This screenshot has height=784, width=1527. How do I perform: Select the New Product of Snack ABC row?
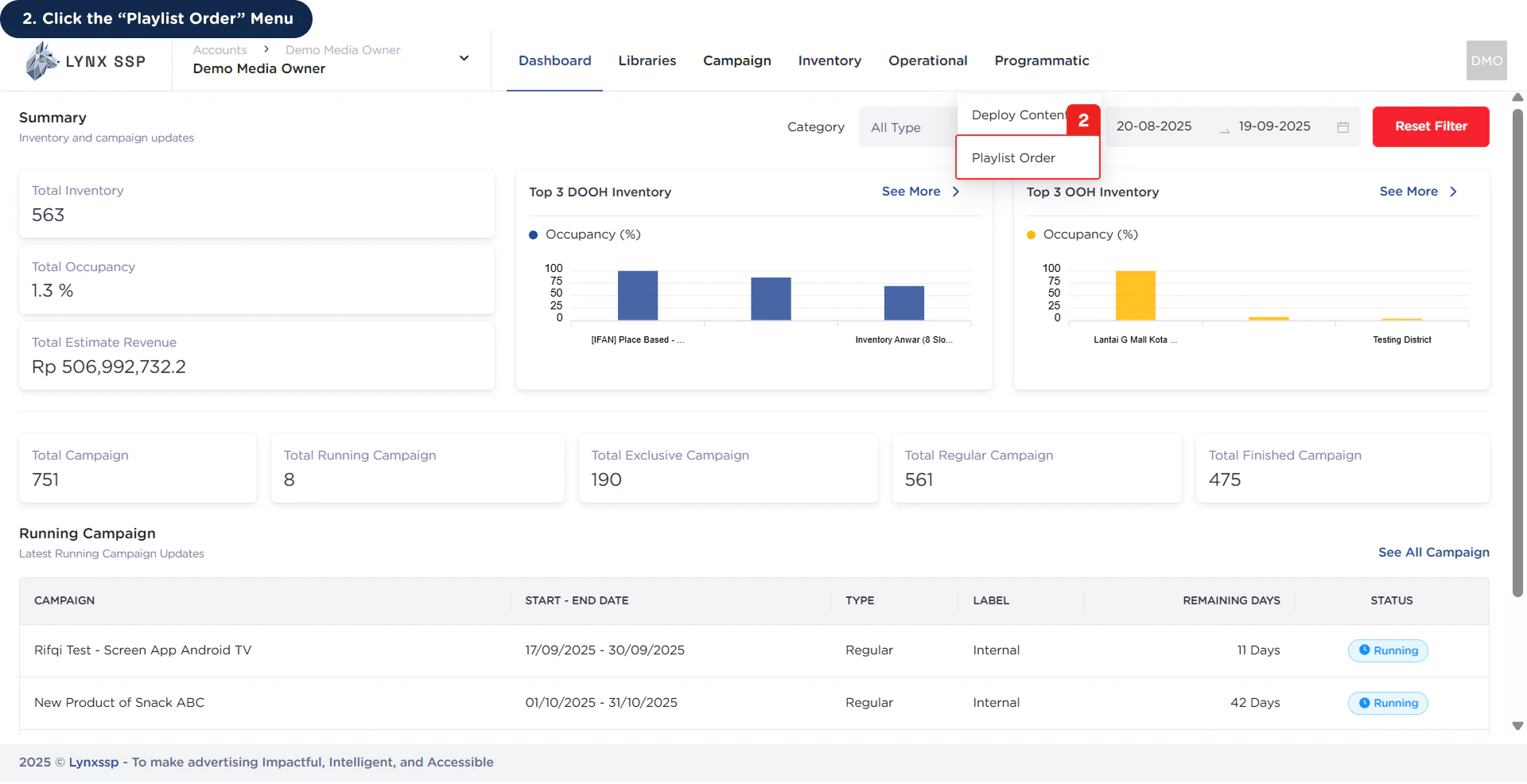[x=754, y=704]
